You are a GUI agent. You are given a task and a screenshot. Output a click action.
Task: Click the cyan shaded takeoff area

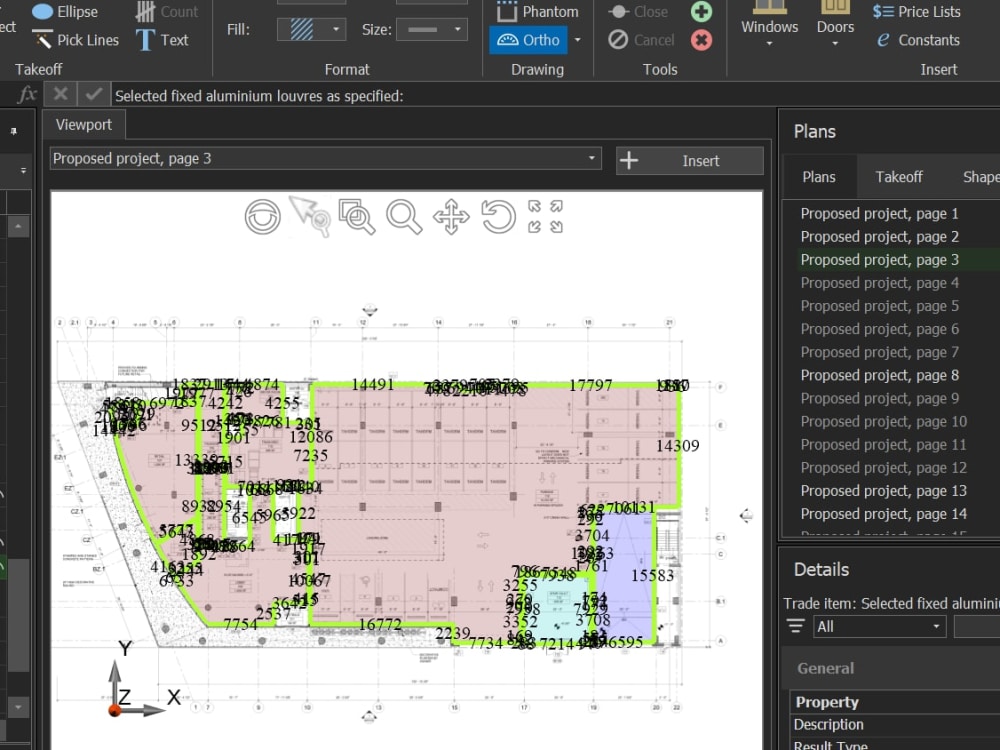coord(558,609)
